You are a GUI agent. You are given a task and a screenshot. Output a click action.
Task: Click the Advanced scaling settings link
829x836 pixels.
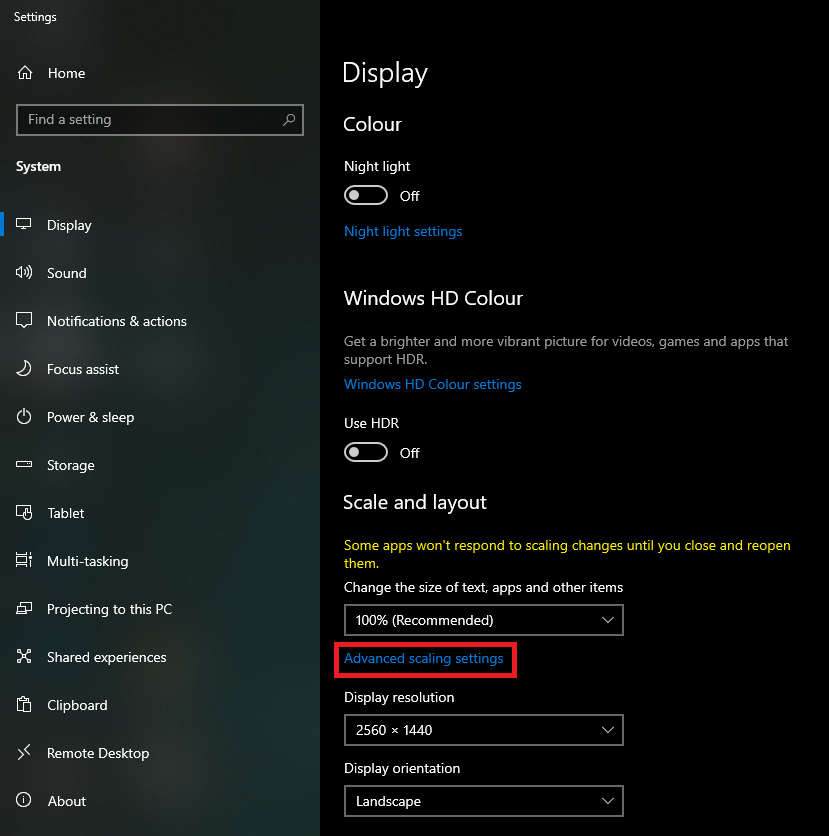point(423,658)
